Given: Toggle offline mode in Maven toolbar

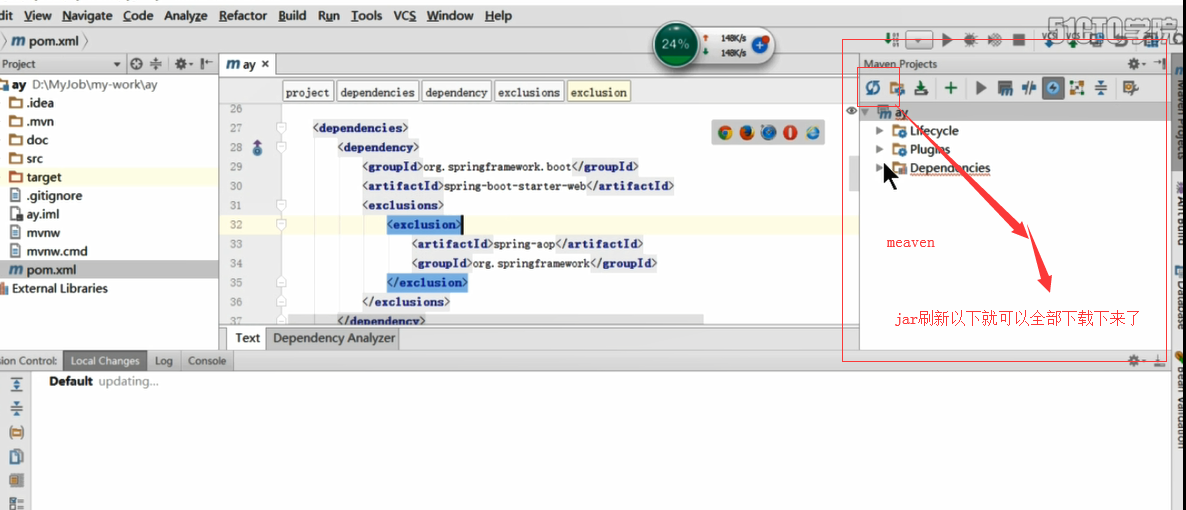Looking at the screenshot, I should 1028,89.
